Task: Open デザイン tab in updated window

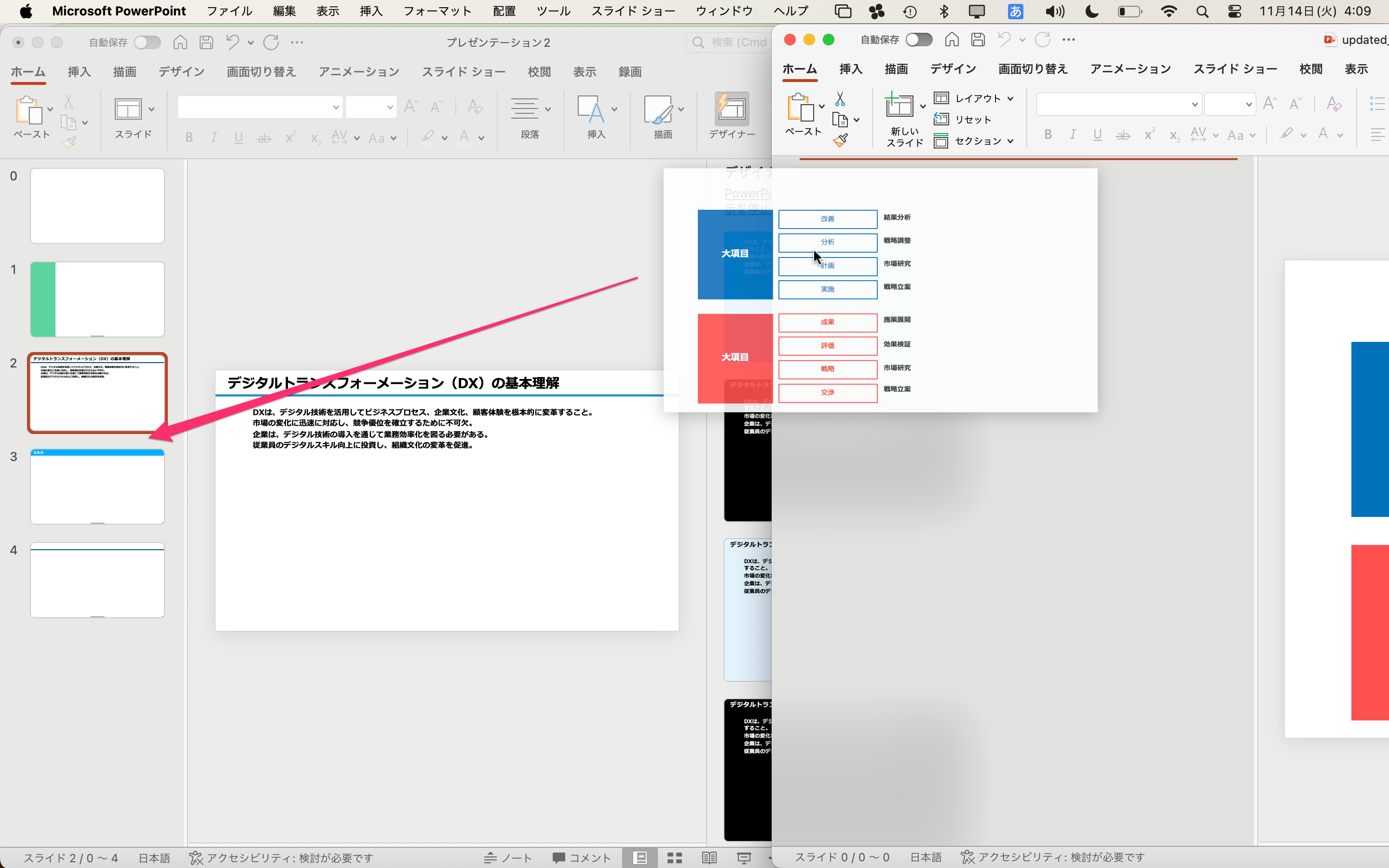Action: 953,69
